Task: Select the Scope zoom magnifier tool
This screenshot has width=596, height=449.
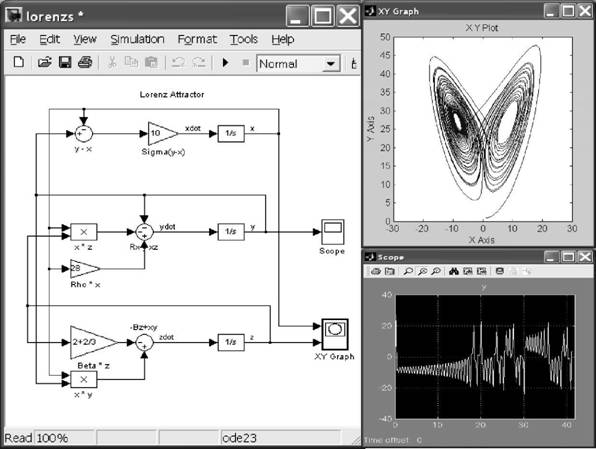Action: 408,271
